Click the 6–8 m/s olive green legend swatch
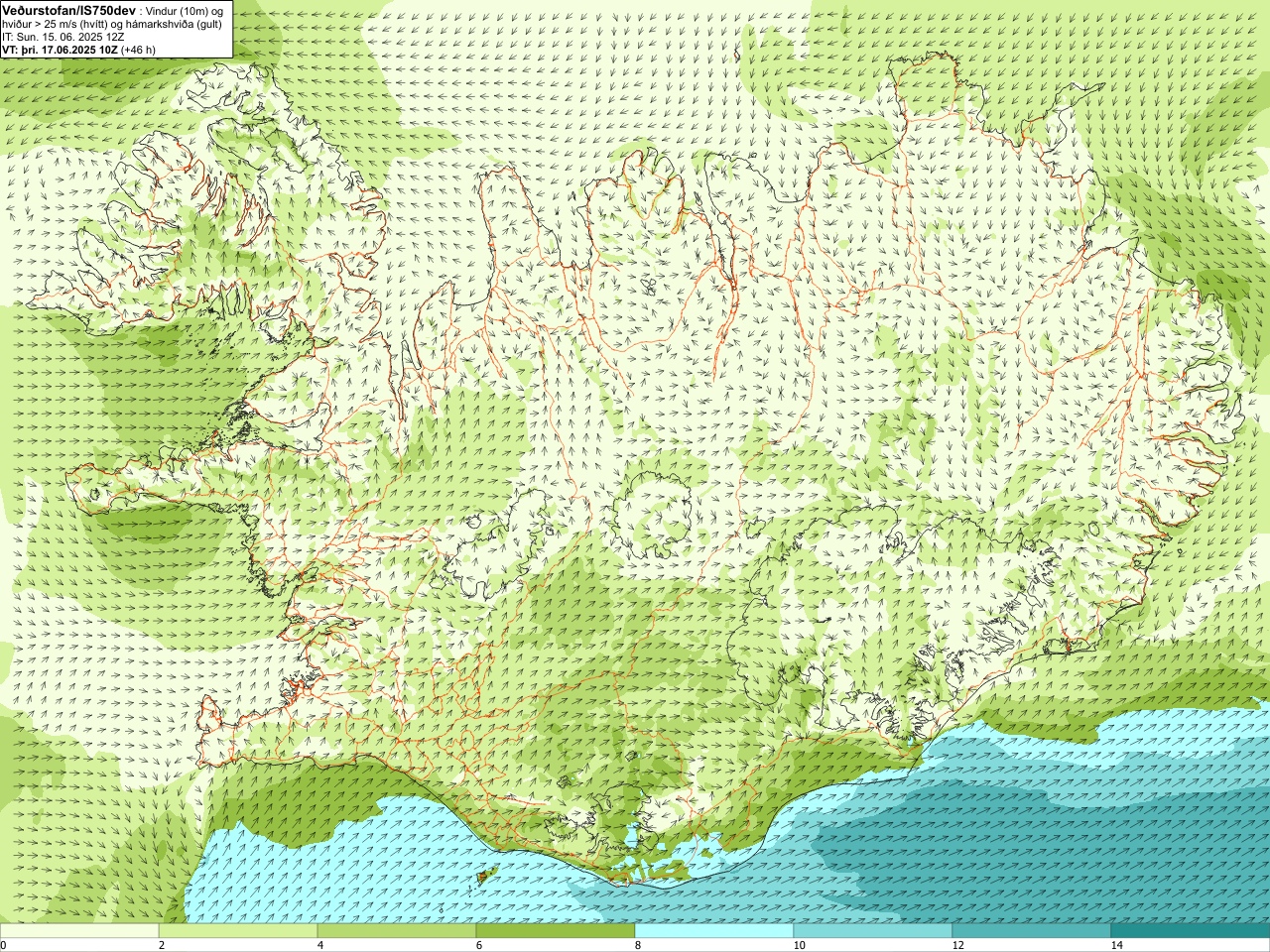This screenshot has width=1270, height=952. click(556, 931)
